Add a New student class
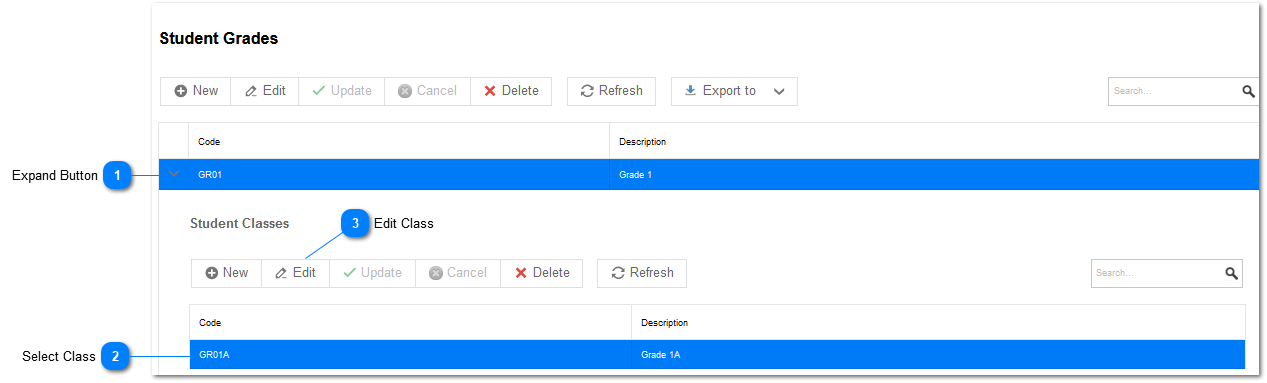Screen dimensions: 1267x383 tap(226, 273)
